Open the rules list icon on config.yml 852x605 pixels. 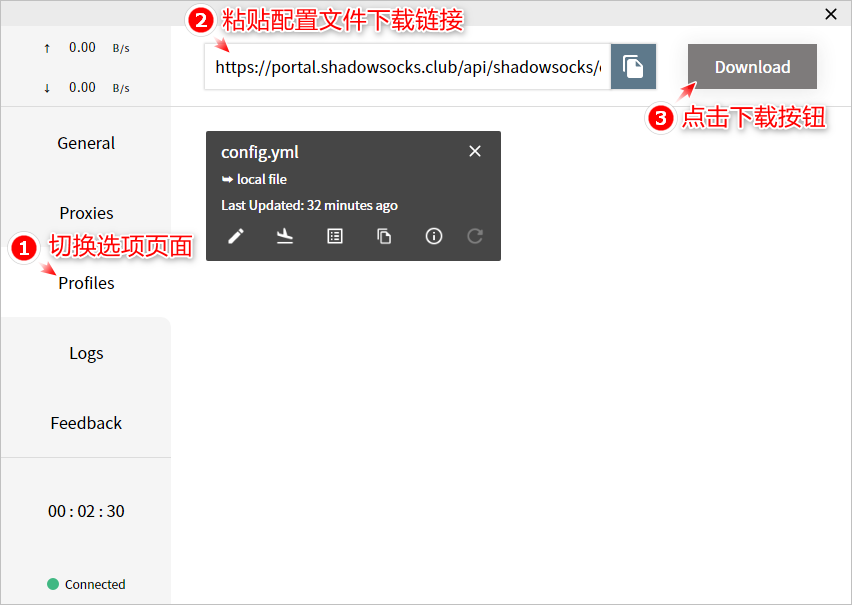tap(335, 236)
